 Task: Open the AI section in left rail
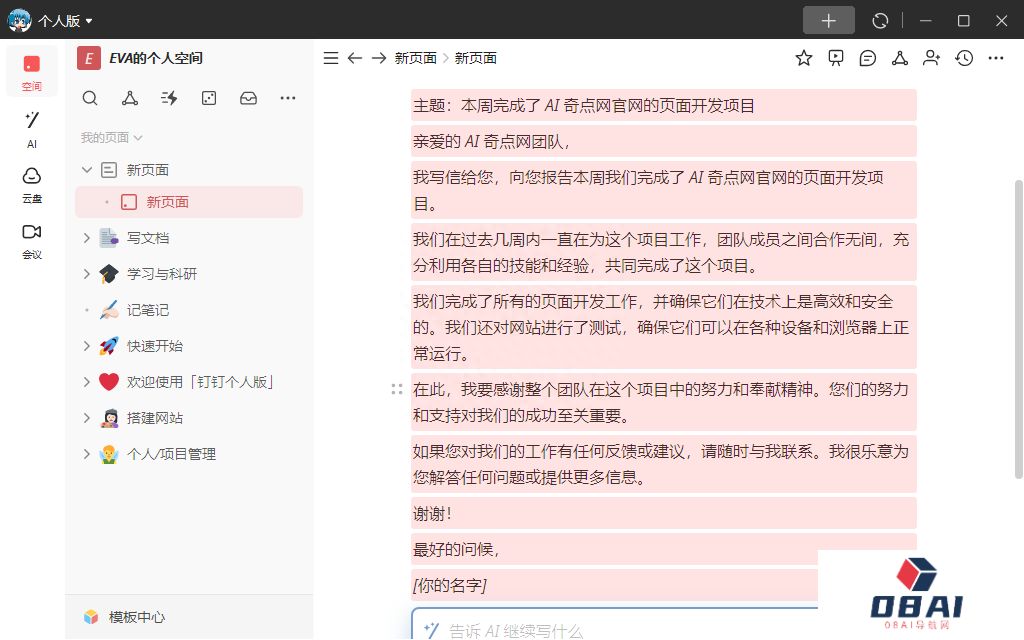coord(31,129)
